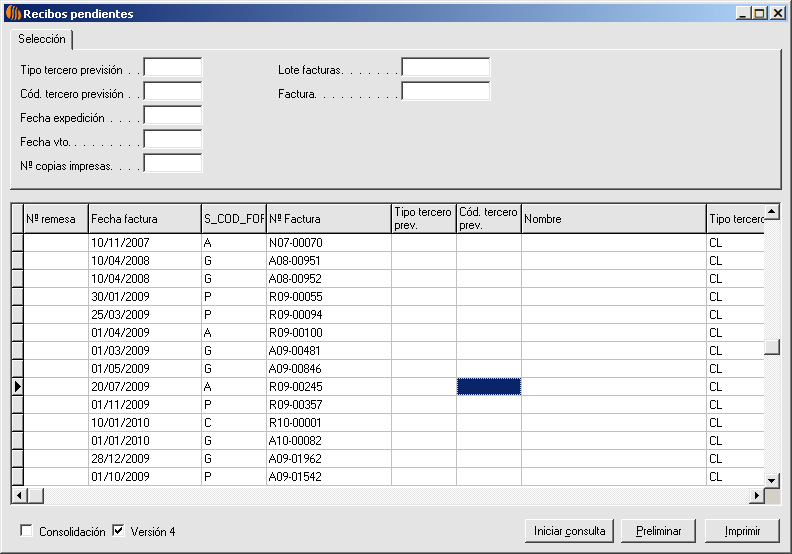The width and height of the screenshot is (792, 554).
Task: Uncheck the Versión 4 checkbox
Action: (119, 531)
